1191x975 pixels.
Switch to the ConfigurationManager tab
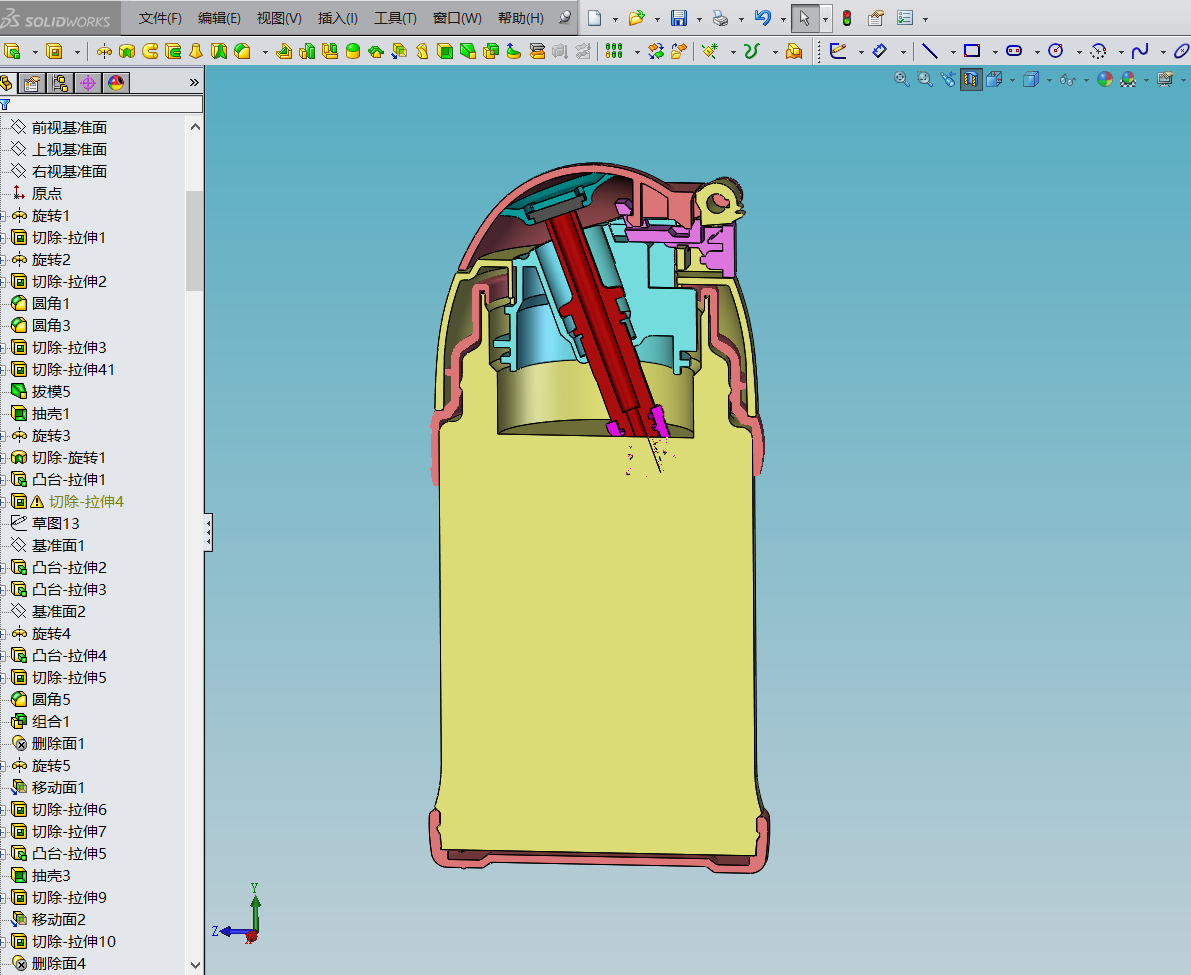[x=60, y=82]
